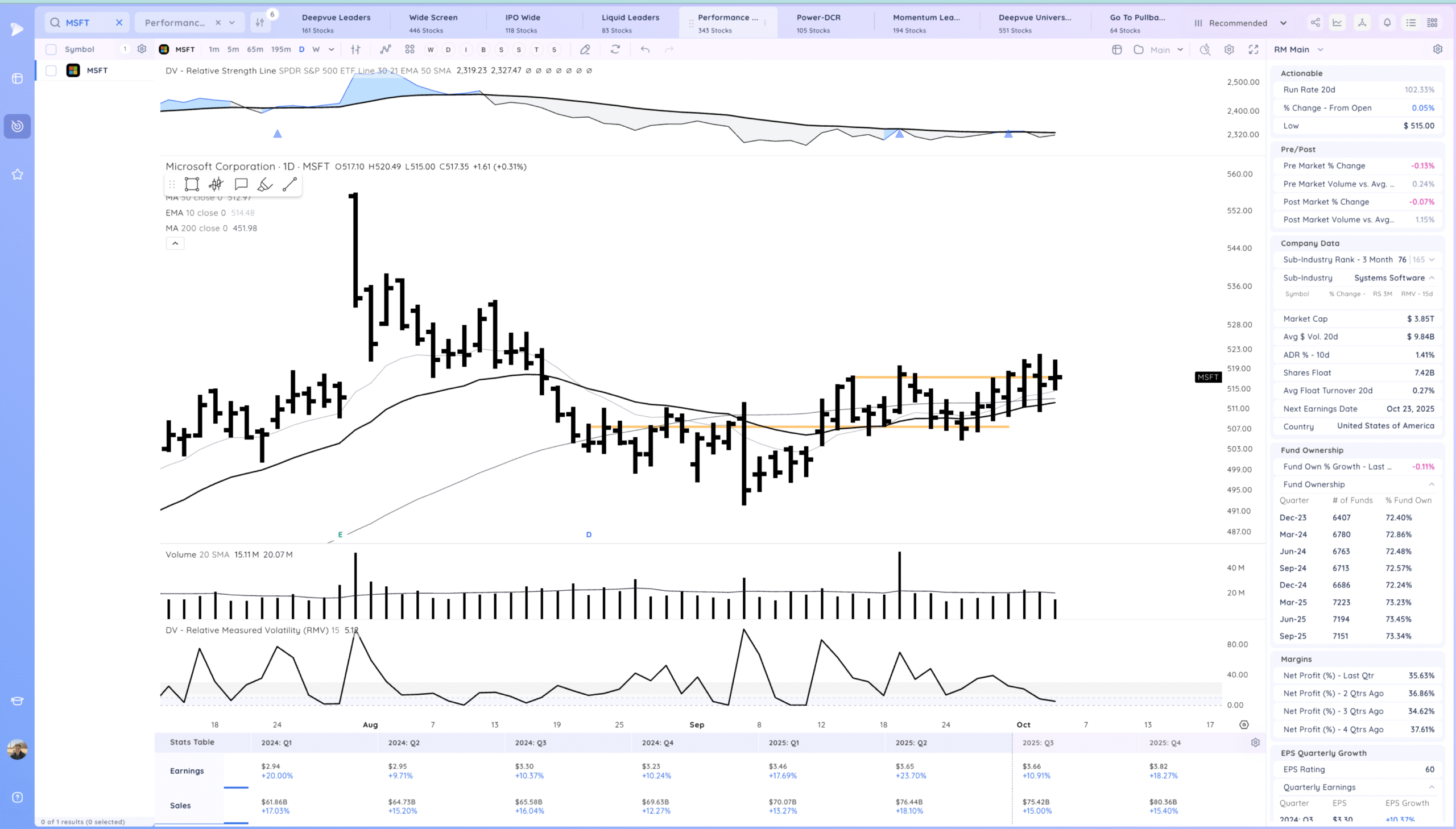The width and height of the screenshot is (1456, 829).
Task: Open the chart settings gear
Action: [x=1229, y=49]
